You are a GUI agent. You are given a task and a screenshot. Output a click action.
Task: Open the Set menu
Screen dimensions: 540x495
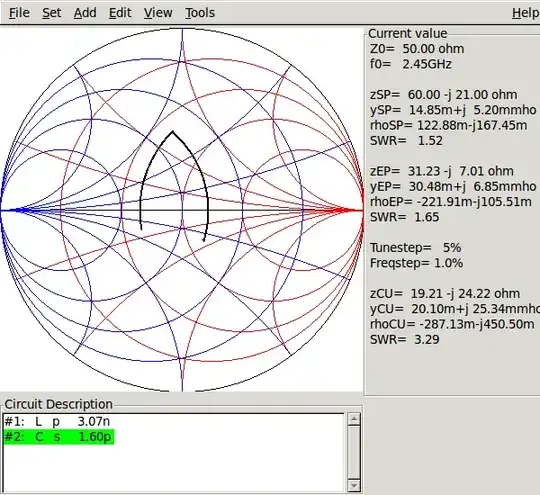[52, 13]
